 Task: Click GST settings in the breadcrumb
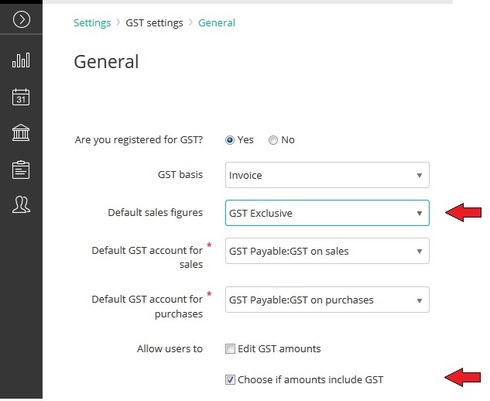[x=154, y=23]
